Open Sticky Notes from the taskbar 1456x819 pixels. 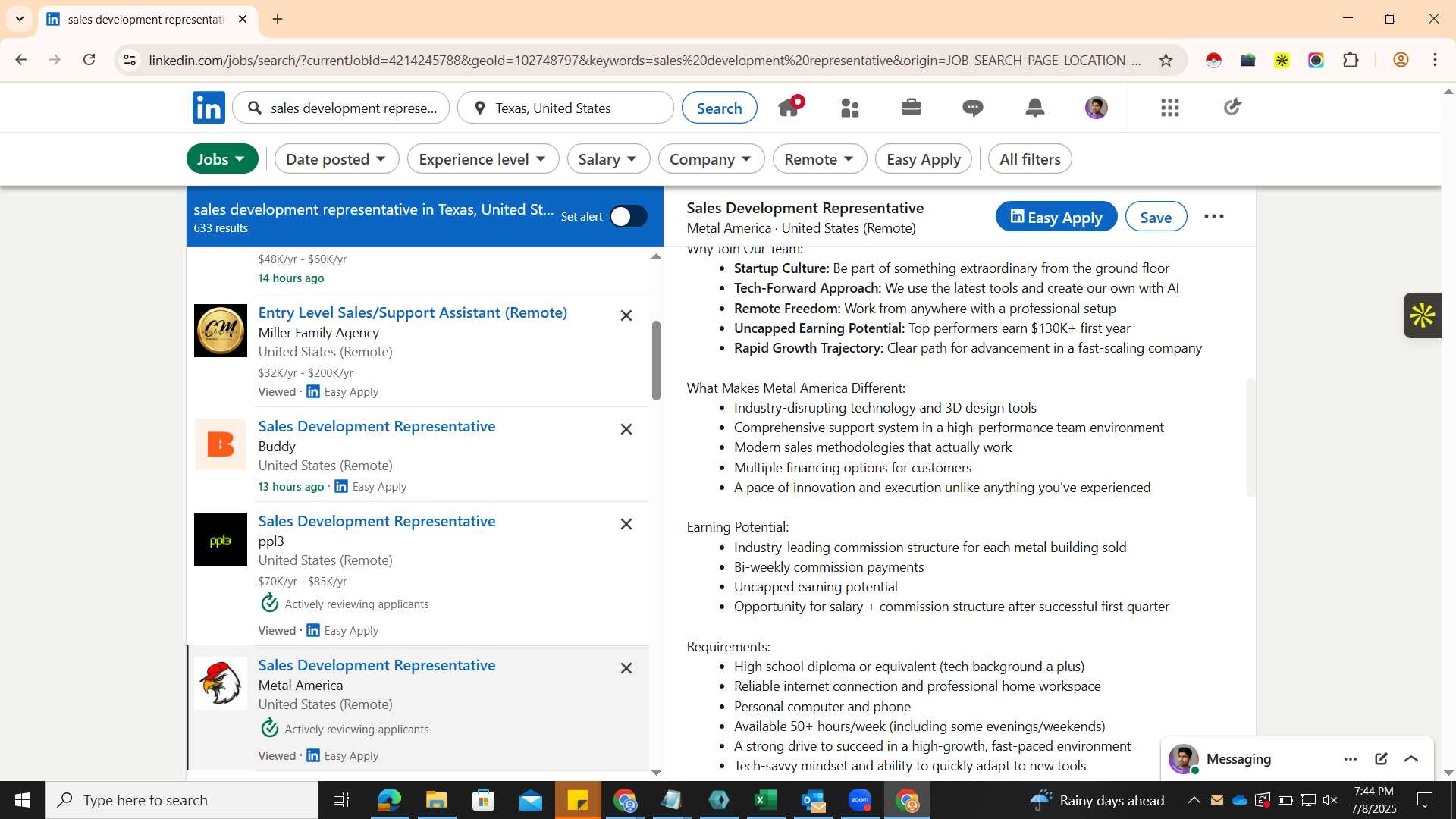(x=578, y=800)
